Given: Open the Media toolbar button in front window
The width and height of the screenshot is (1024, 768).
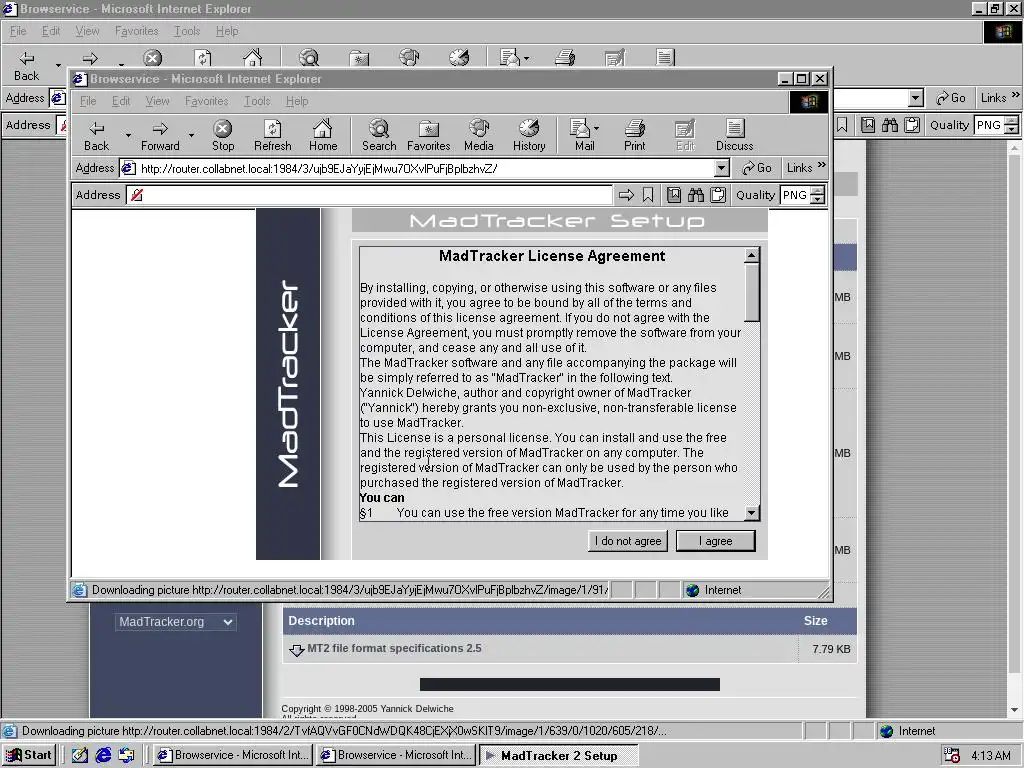Looking at the screenshot, I should click(479, 135).
